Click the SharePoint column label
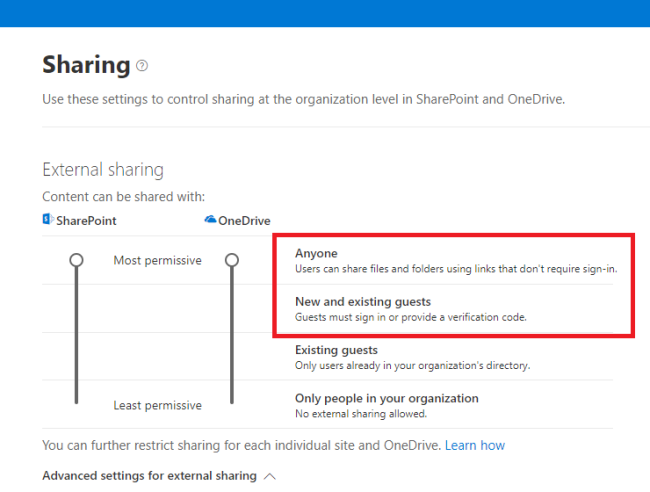Screen dimensions: 650x492 click(x=86, y=221)
